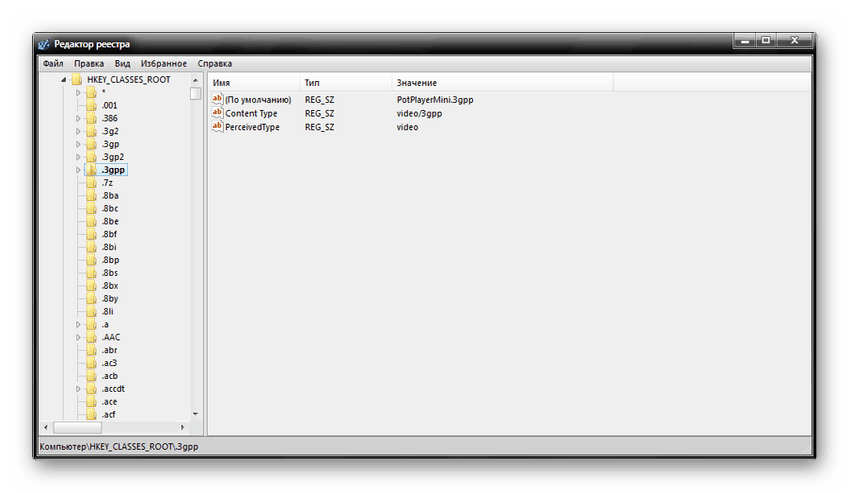Click the HKEY_CLASSES_ROOT folder icon
The height and width of the screenshot is (493, 850).
[x=76, y=79]
